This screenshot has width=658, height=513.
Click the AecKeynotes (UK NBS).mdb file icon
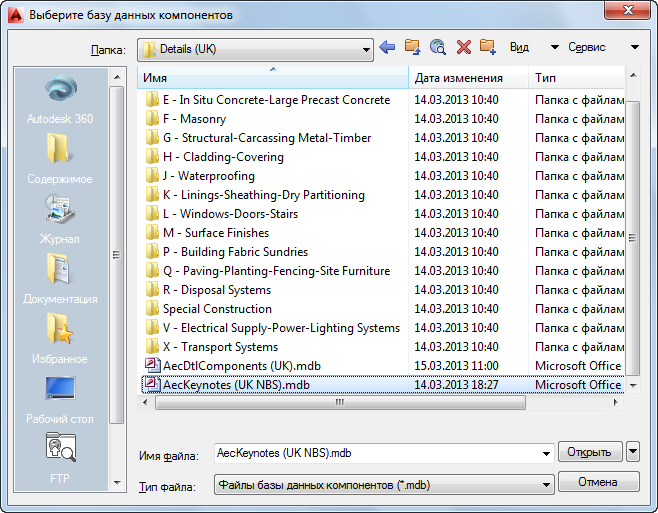click(152, 385)
